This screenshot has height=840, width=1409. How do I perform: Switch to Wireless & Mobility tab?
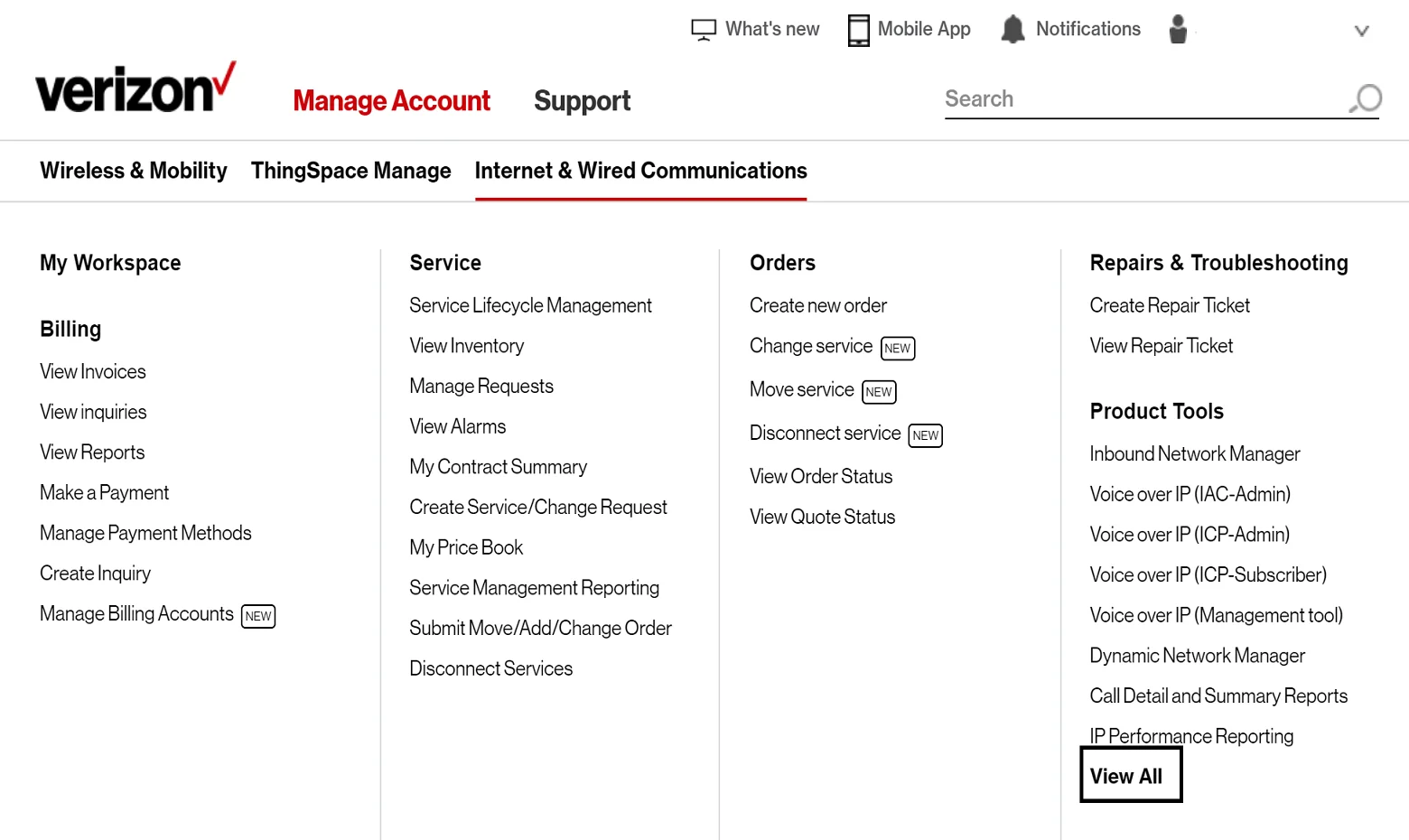[134, 171]
